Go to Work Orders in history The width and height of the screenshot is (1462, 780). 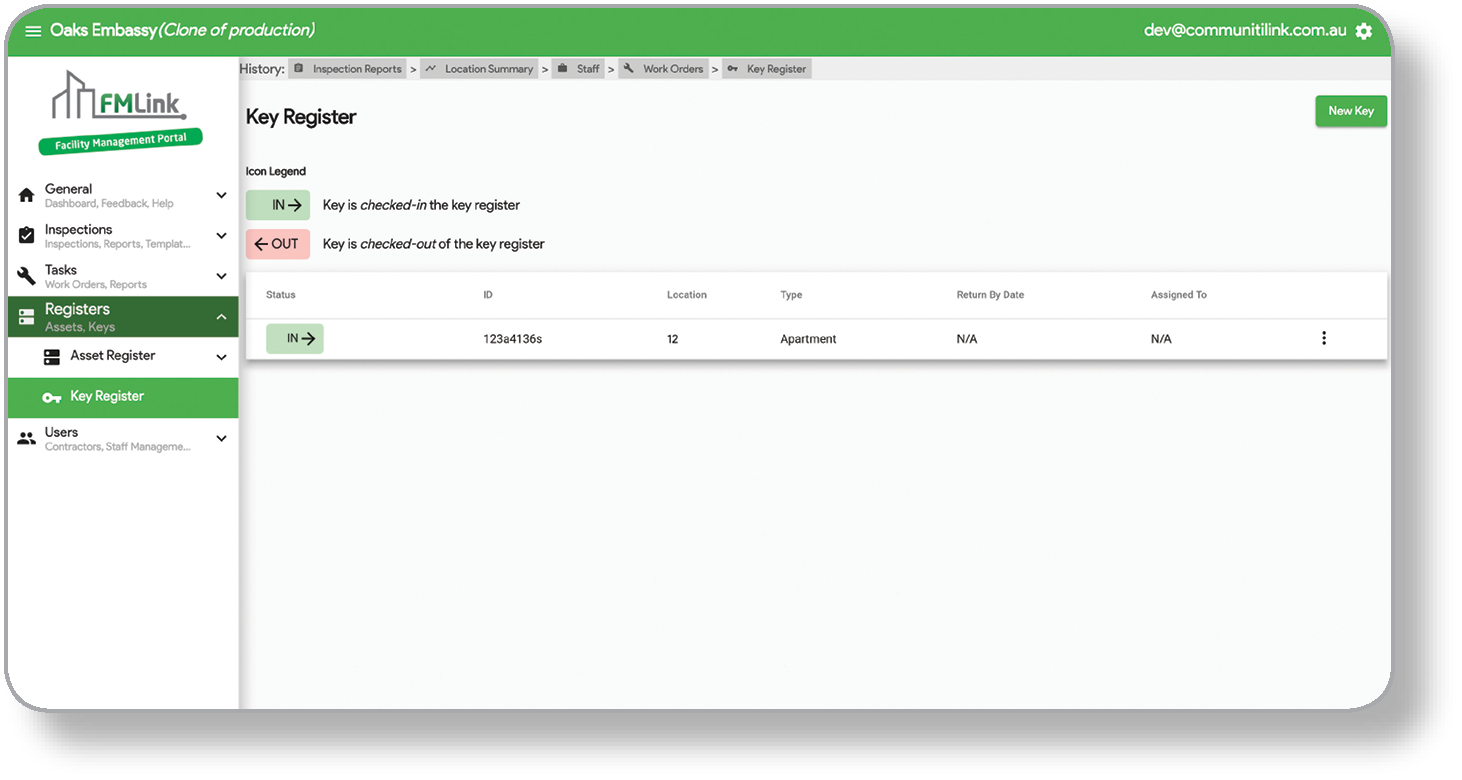point(663,68)
